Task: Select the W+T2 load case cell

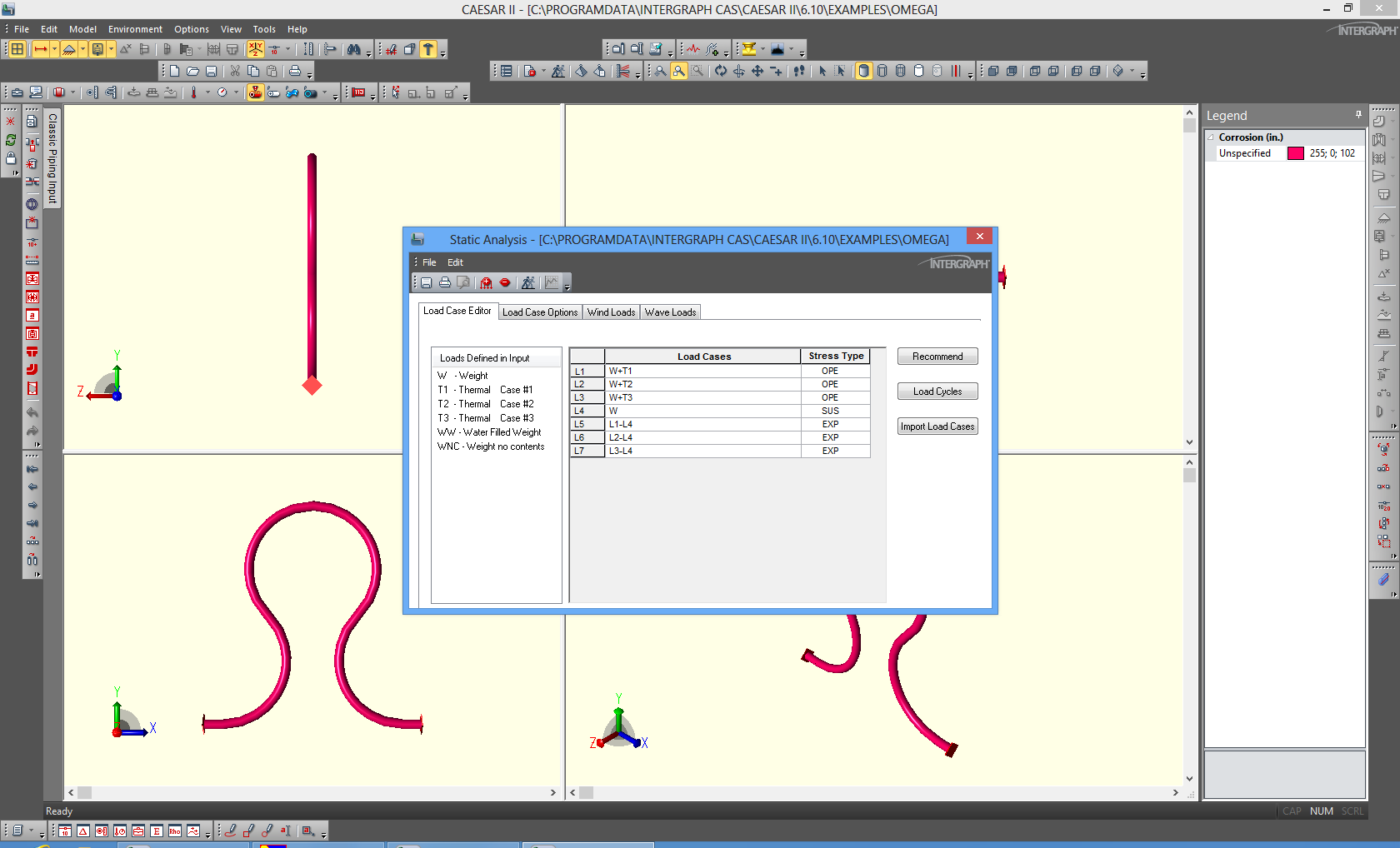Action: (702, 384)
